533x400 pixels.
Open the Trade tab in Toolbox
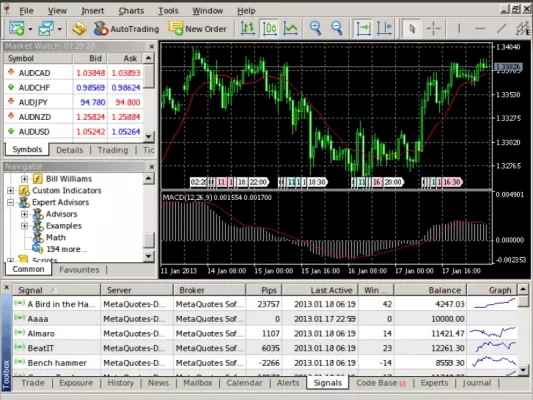33,383
